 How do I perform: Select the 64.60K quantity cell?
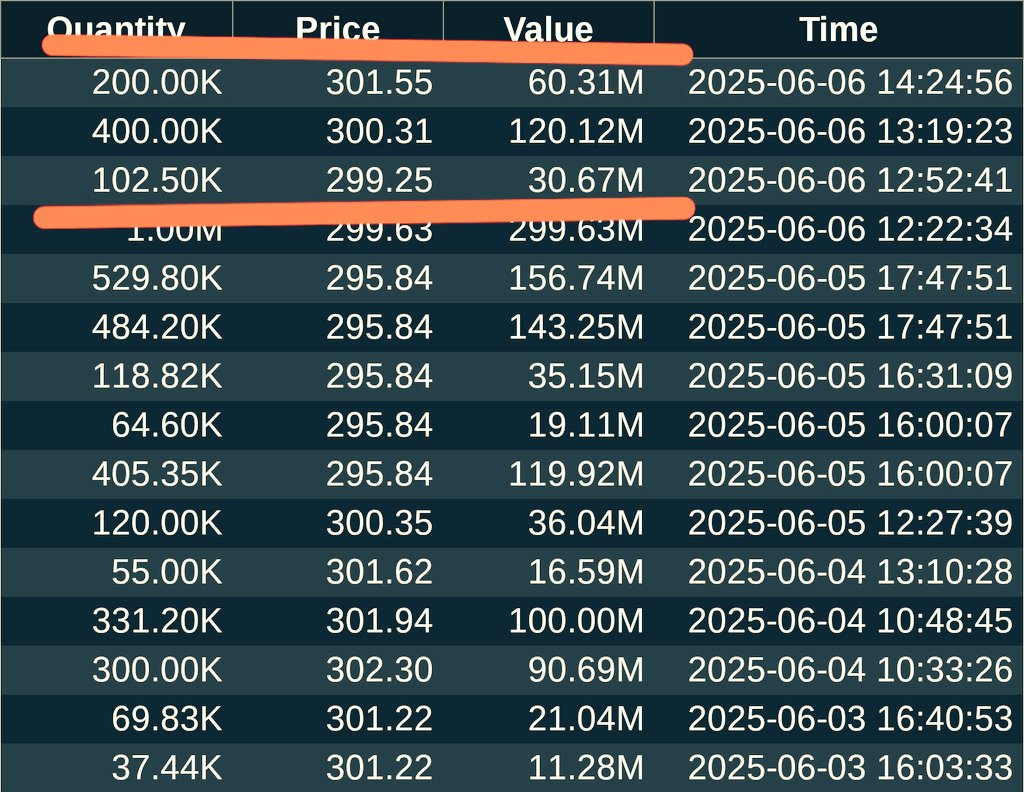[x=167, y=425]
